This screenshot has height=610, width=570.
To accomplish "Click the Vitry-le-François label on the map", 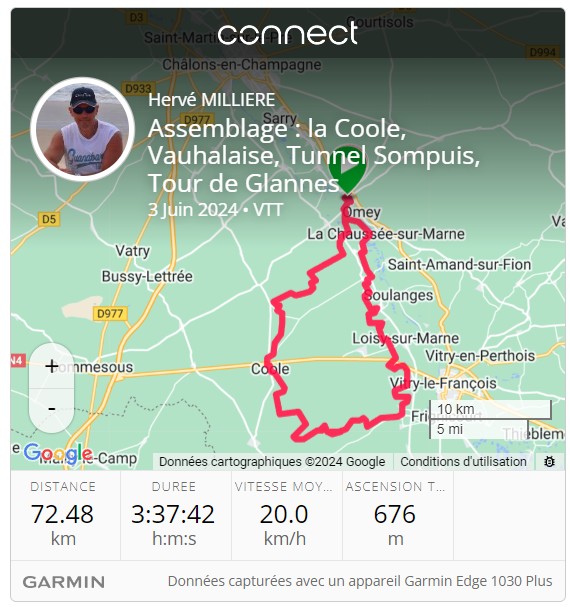I will (x=443, y=383).
